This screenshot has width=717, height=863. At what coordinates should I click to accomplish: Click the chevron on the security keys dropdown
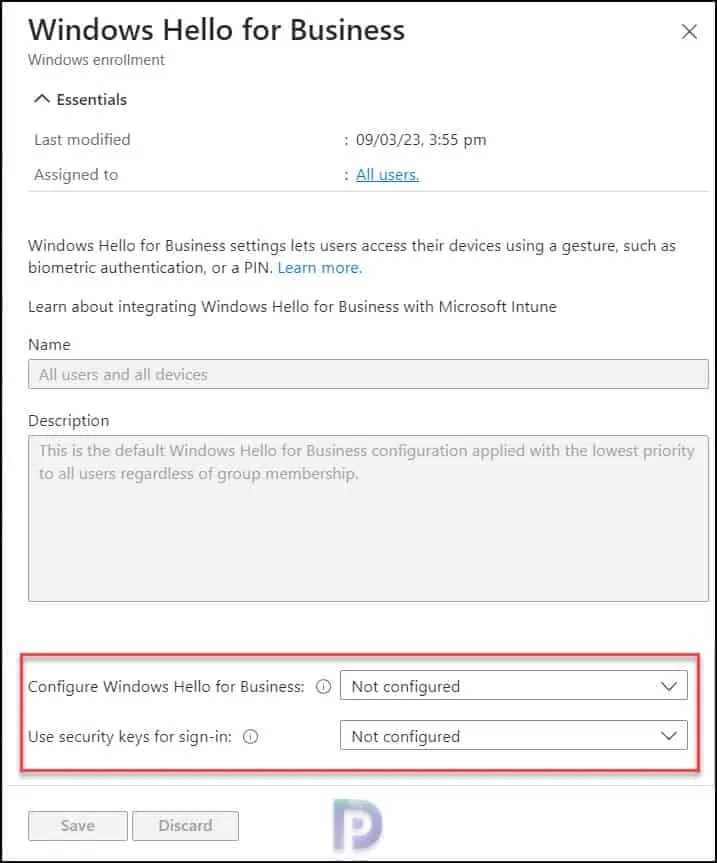[671, 736]
